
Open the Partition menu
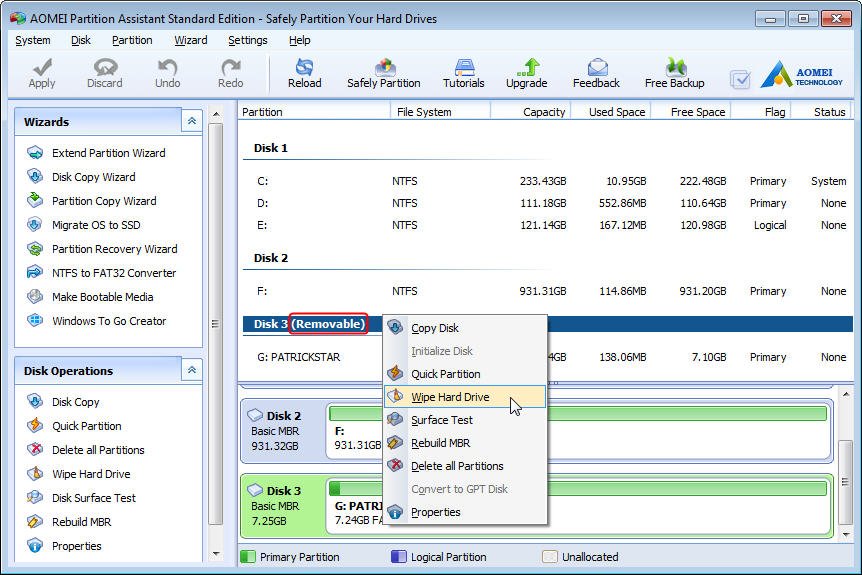[132, 40]
